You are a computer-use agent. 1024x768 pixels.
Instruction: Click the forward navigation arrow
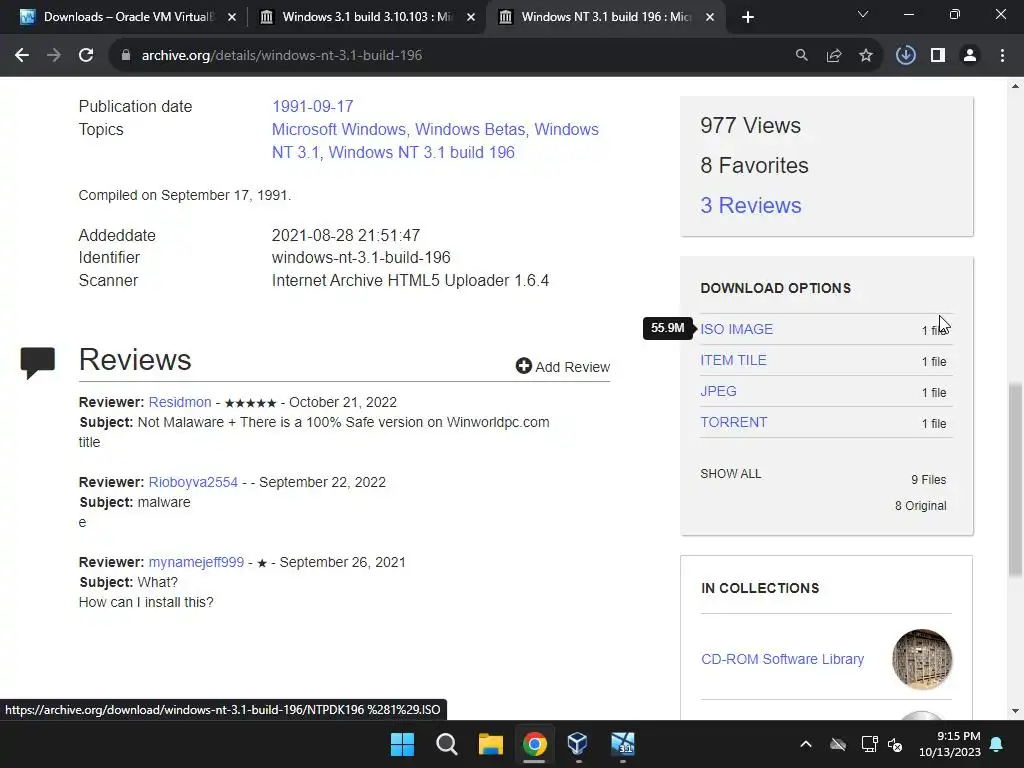(x=54, y=56)
